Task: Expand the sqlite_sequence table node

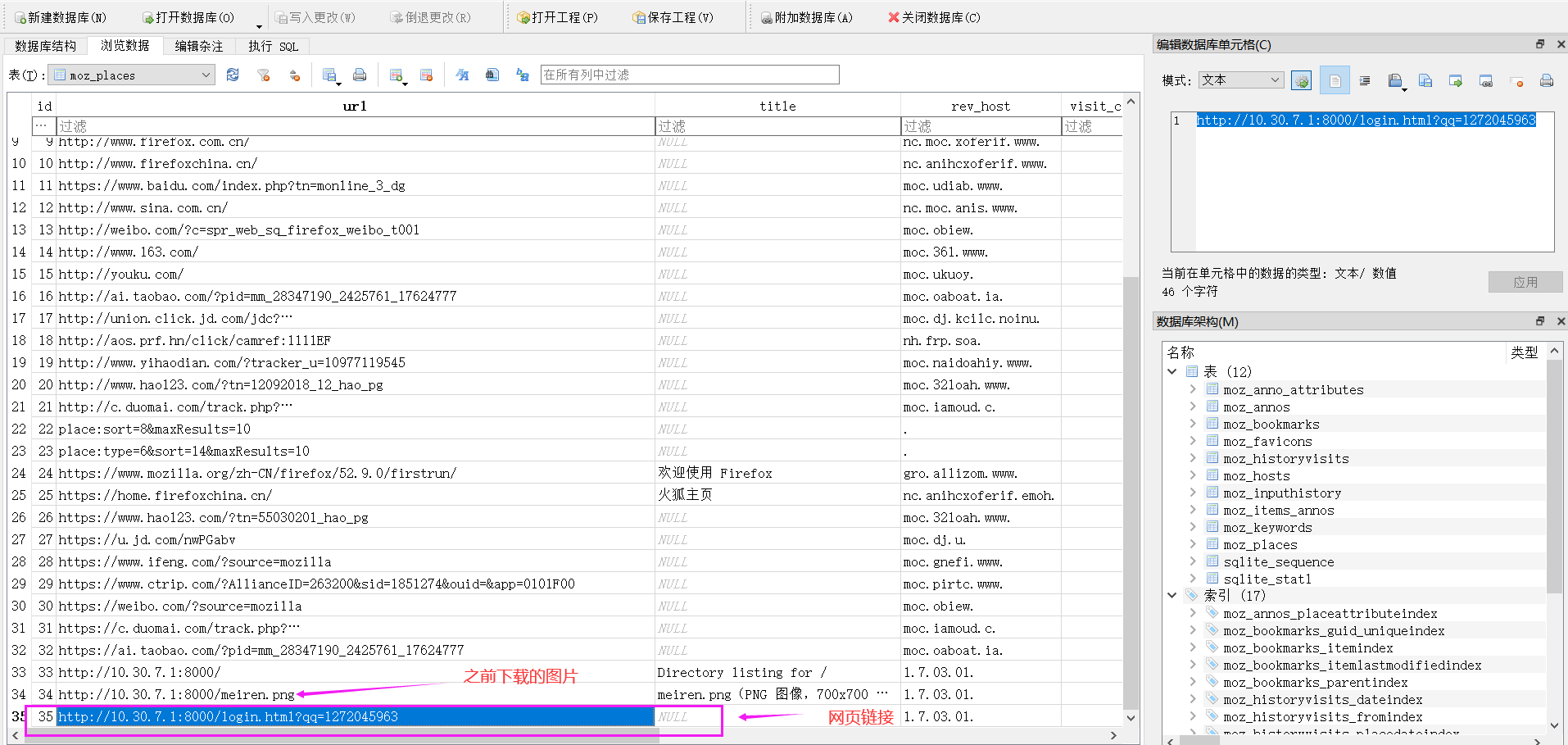Action: pyautogui.click(x=1193, y=561)
